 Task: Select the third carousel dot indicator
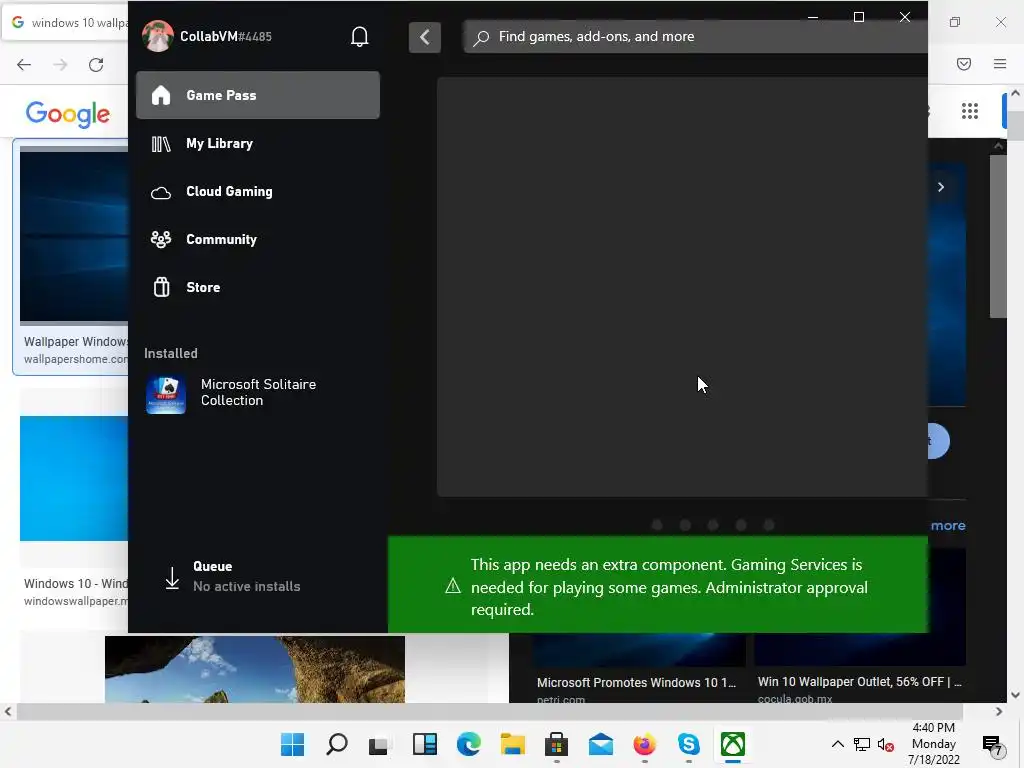tap(713, 525)
